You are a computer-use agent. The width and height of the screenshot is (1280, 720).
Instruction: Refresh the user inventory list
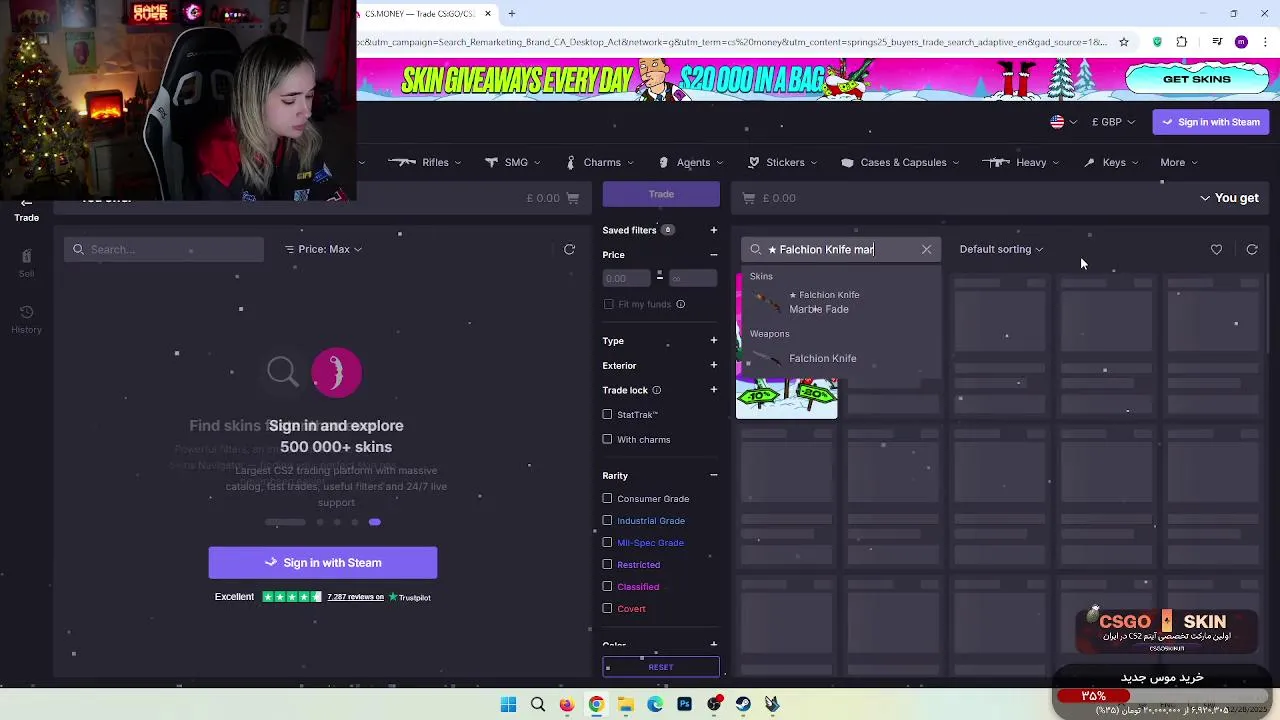point(569,249)
